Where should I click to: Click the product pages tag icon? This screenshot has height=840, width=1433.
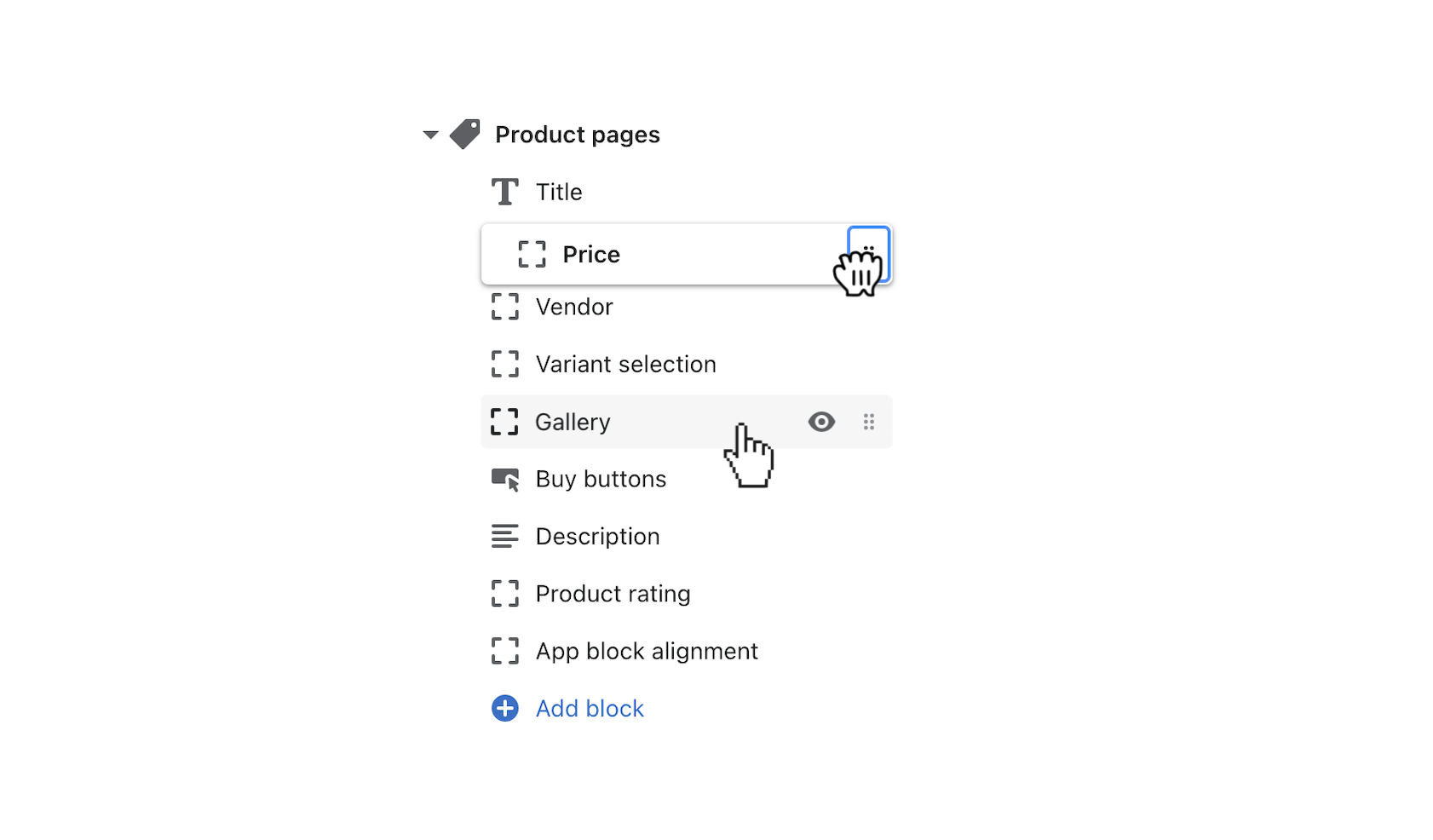pos(464,134)
